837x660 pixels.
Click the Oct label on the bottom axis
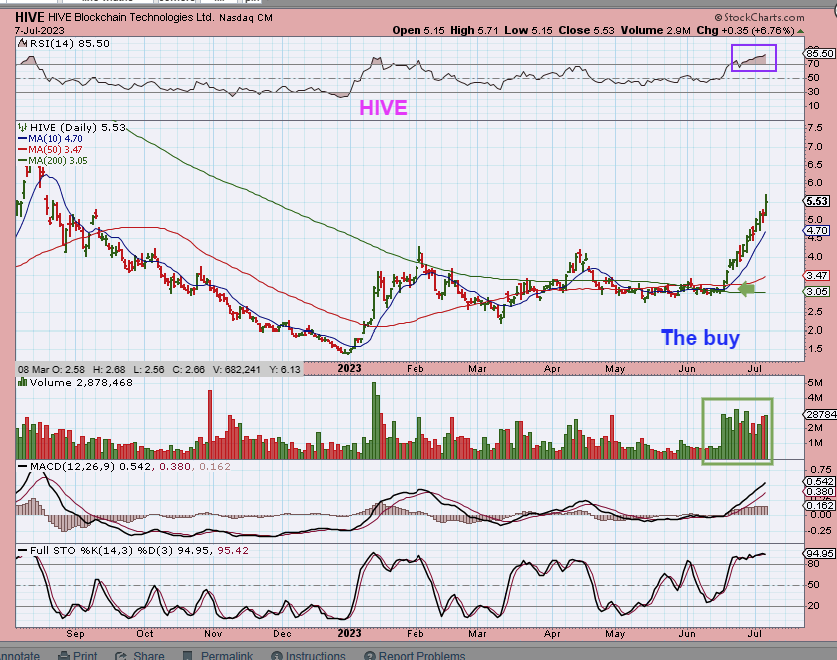coord(145,634)
